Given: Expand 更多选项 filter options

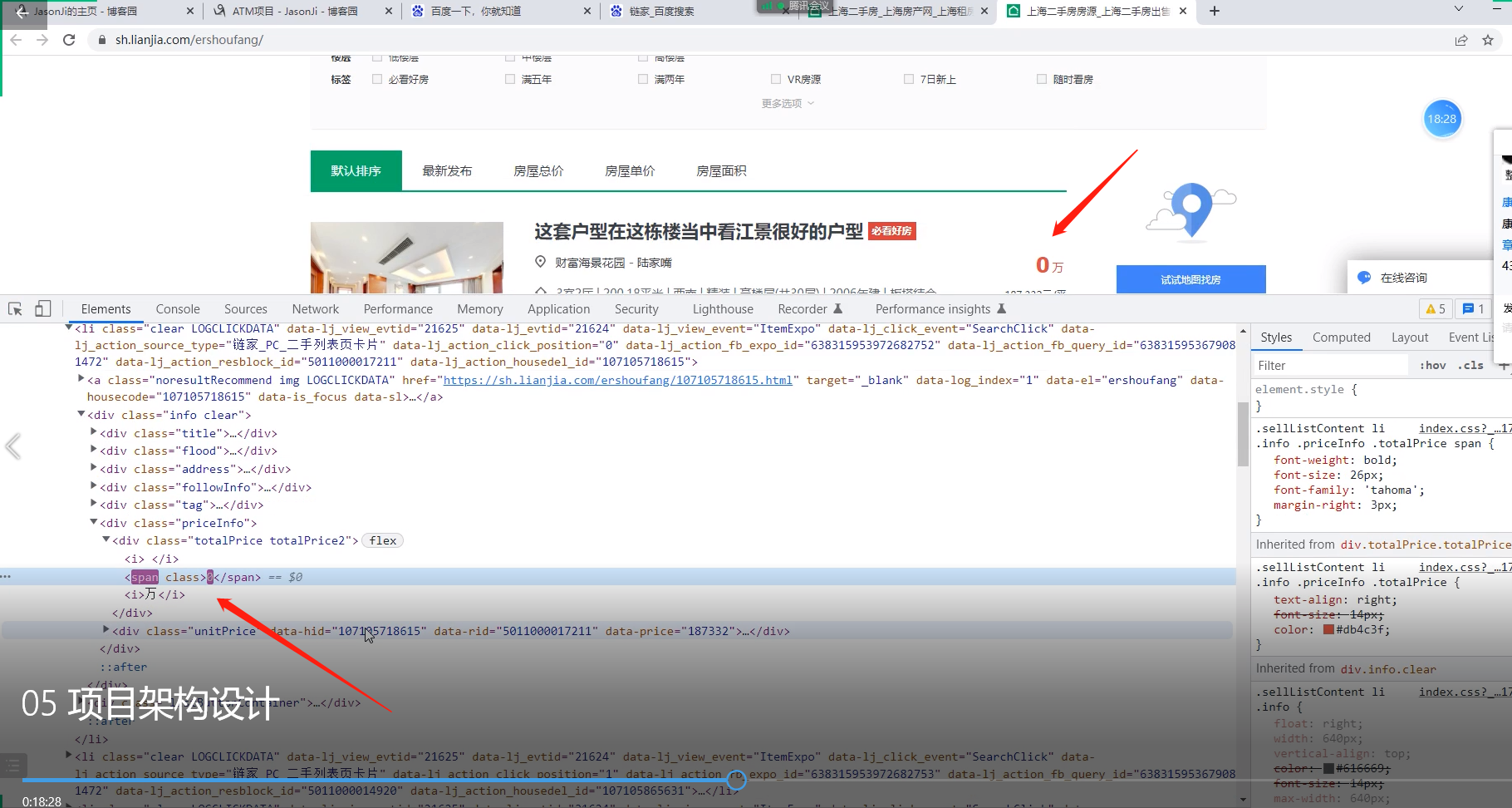Looking at the screenshot, I should tap(788, 103).
